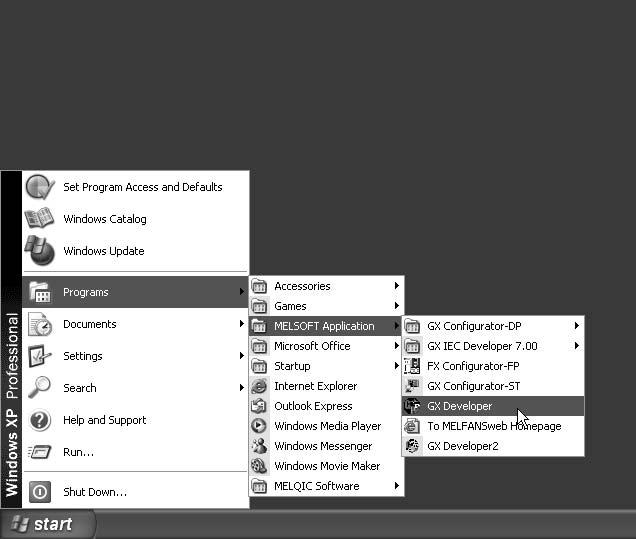Choose the Windows Movie Maker entry
The image size is (636, 539).
326,466
